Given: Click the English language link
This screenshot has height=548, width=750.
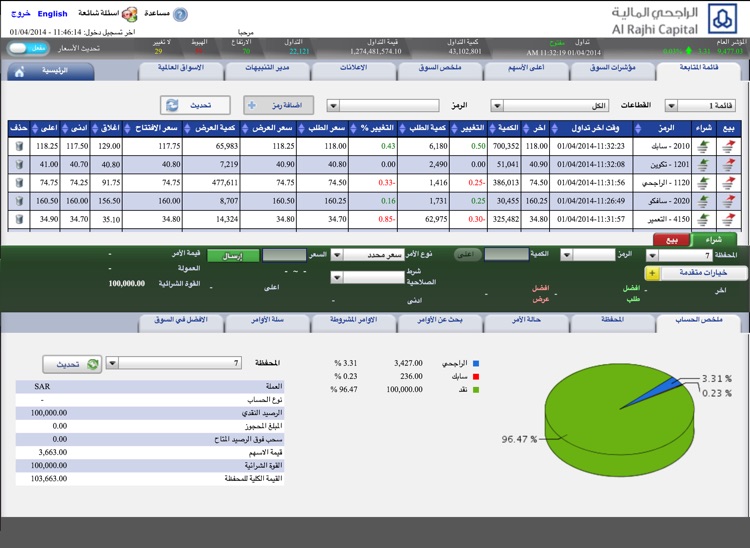Looking at the screenshot, I should click(52, 14).
